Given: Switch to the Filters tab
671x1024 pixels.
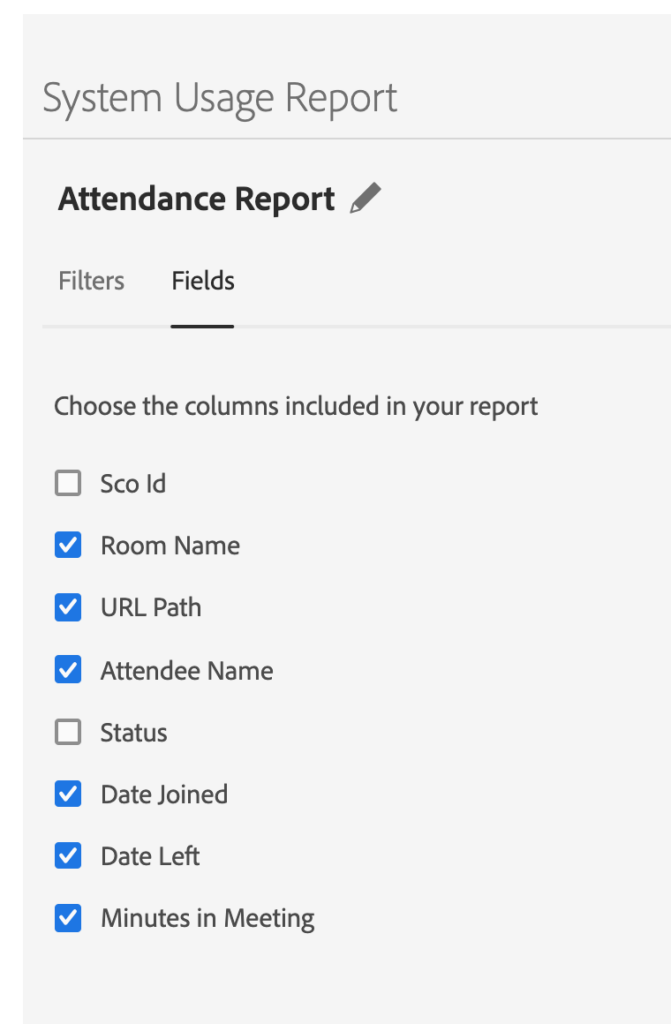Looking at the screenshot, I should [x=91, y=281].
